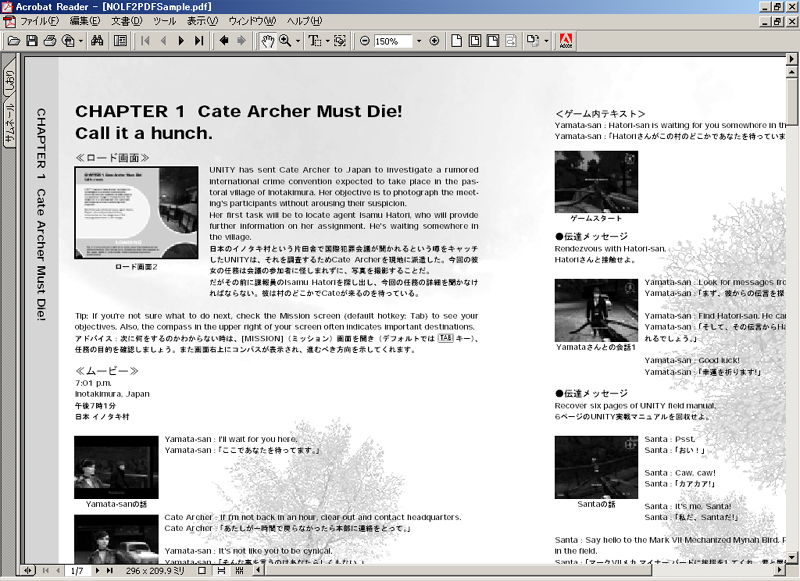
Task: Click the Yamata-sanの話 movie image
Action: tap(116, 467)
